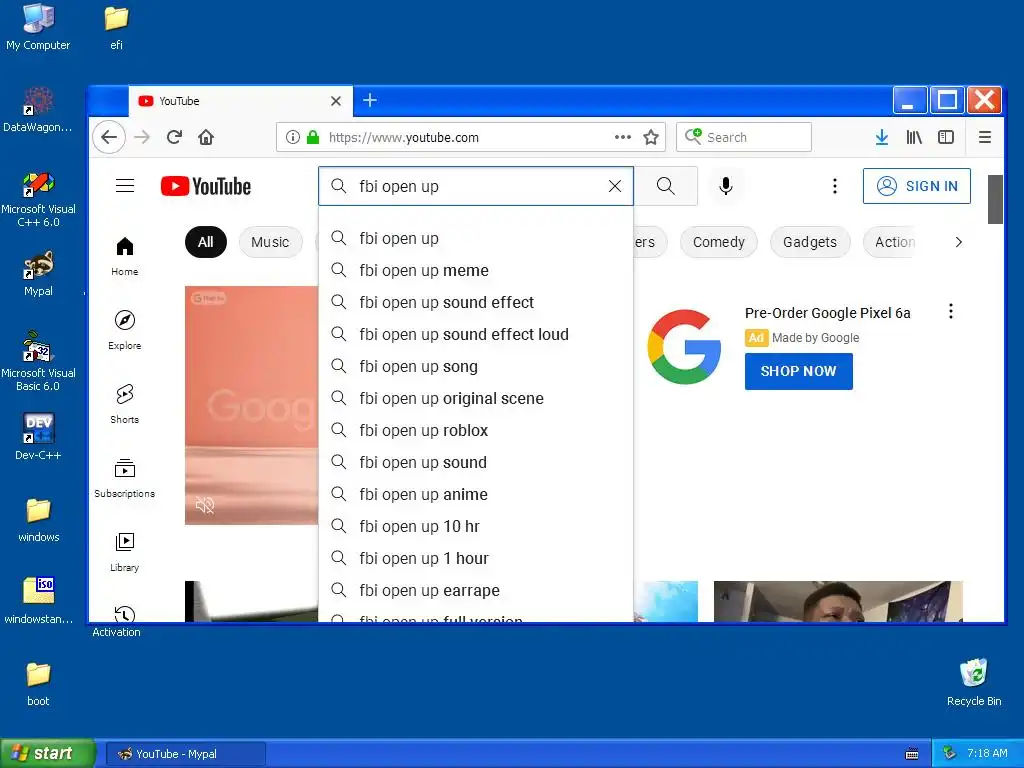The width and height of the screenshot is (1024, 768).
Task: Open the site information icon in address bar
Action: tap(293, 137)
